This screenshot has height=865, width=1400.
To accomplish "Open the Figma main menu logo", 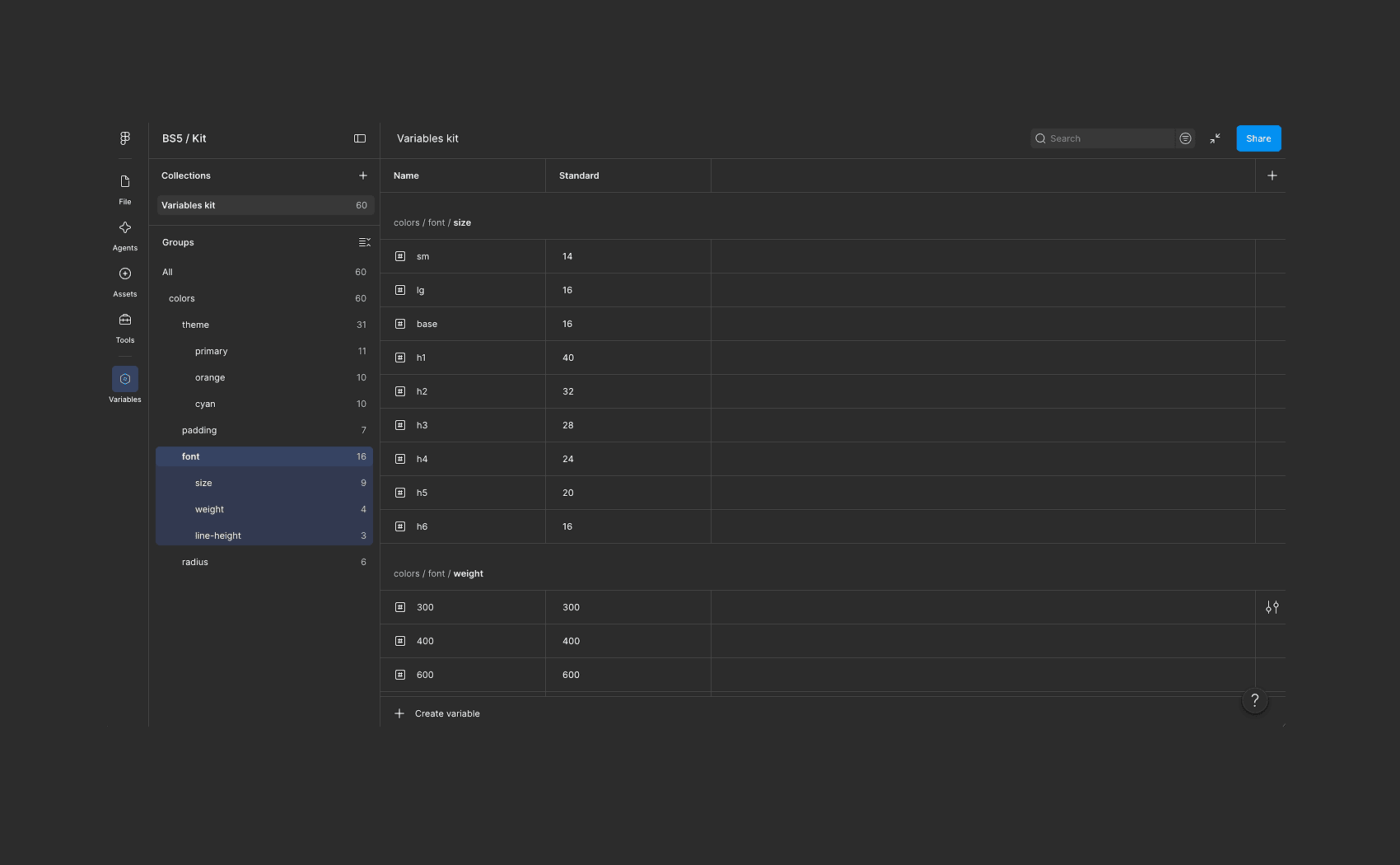I will (x=125, y=138).
